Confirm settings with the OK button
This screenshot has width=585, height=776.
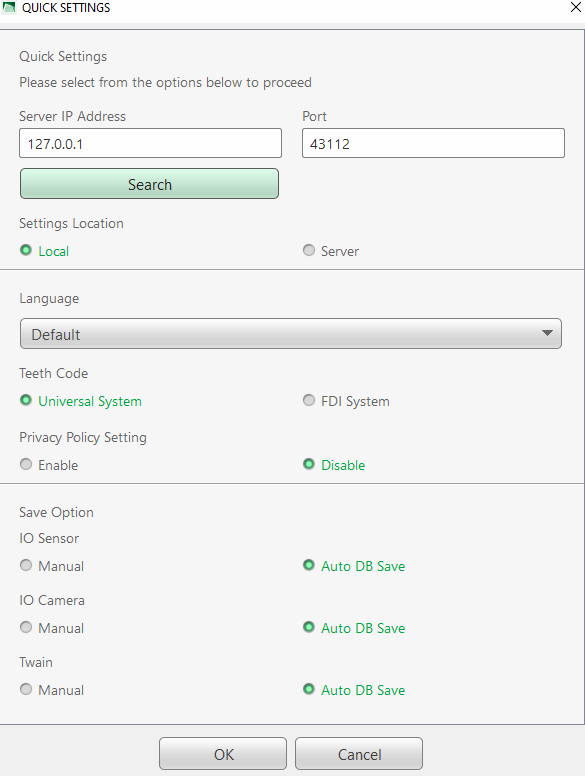coord(223,754)
